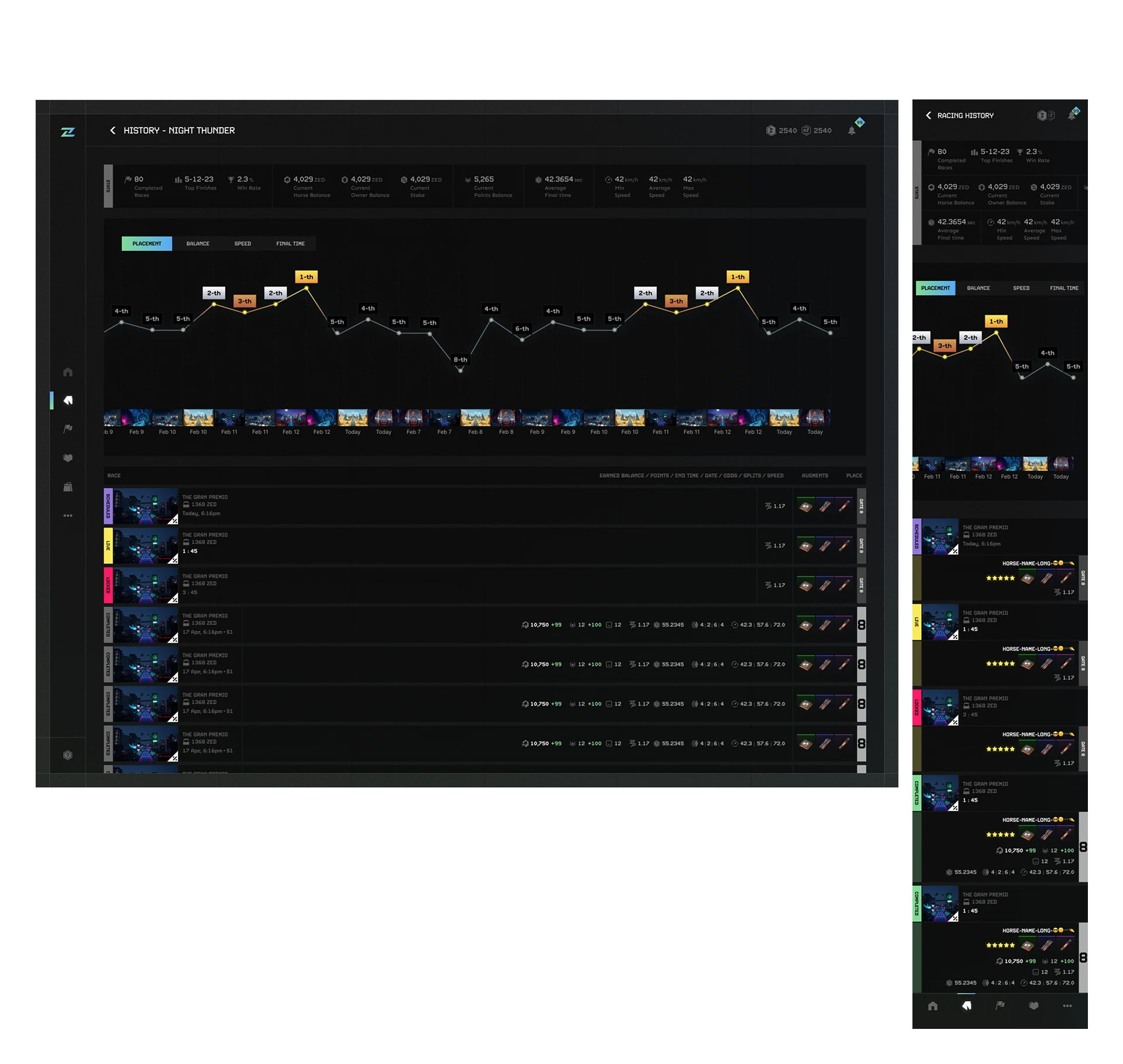Select the horse head sidebar icon
This screenshot has width=1123, height=1064.
(68, 400)
